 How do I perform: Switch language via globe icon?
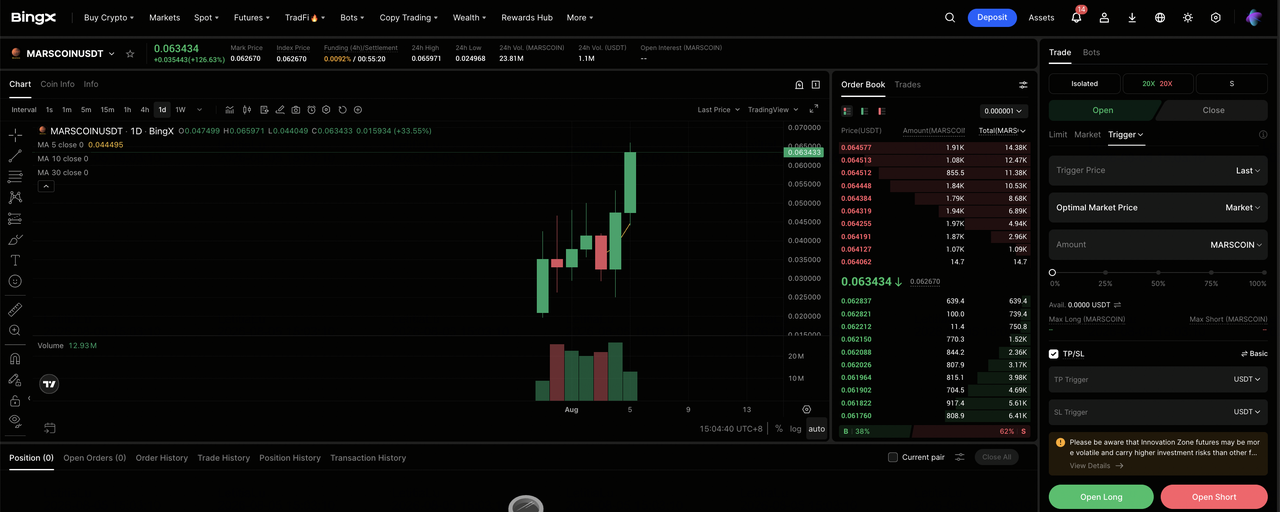tap(1160, 17)
